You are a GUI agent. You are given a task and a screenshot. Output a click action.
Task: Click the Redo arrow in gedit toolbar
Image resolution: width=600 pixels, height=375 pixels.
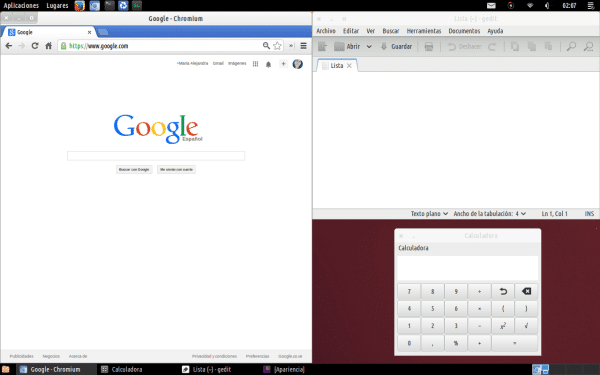pos(492,47)
